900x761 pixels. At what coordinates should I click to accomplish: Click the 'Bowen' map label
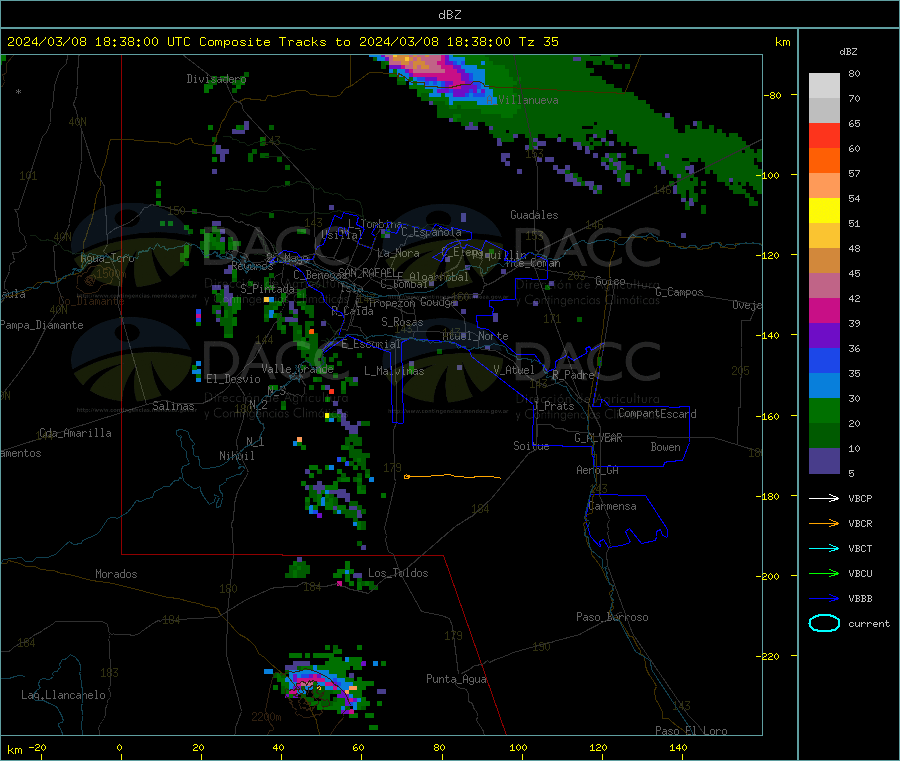[x=666, y=447]
